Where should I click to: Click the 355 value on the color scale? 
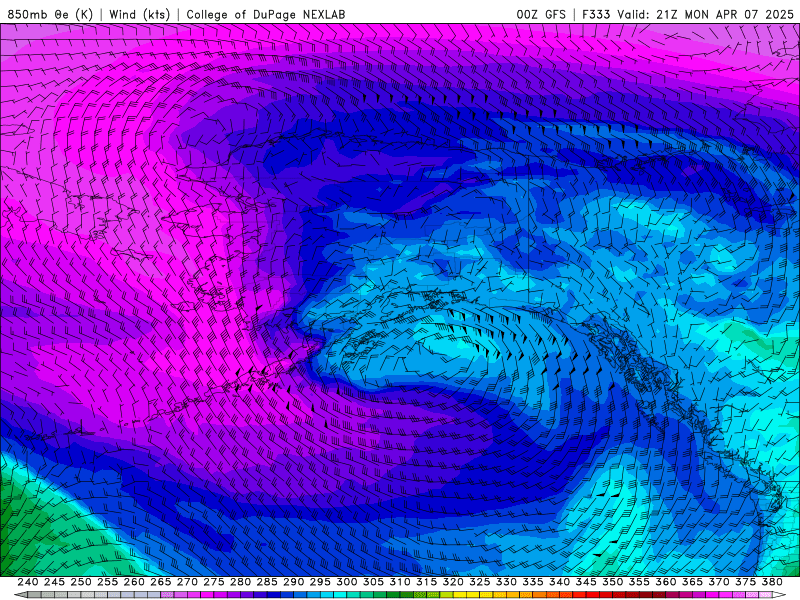[x=639, y=582]
